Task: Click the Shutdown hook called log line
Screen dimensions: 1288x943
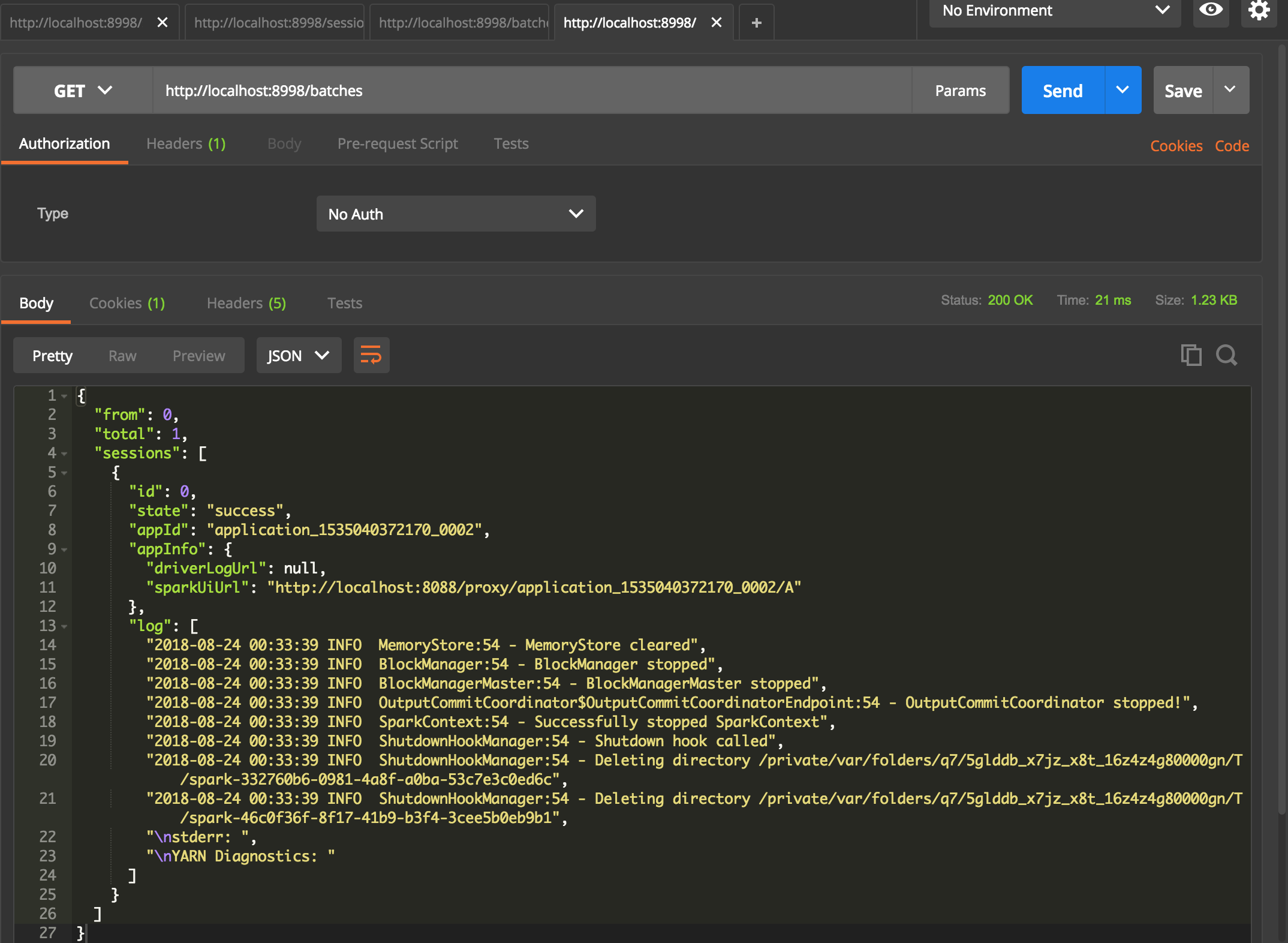Action: (465, 741)
